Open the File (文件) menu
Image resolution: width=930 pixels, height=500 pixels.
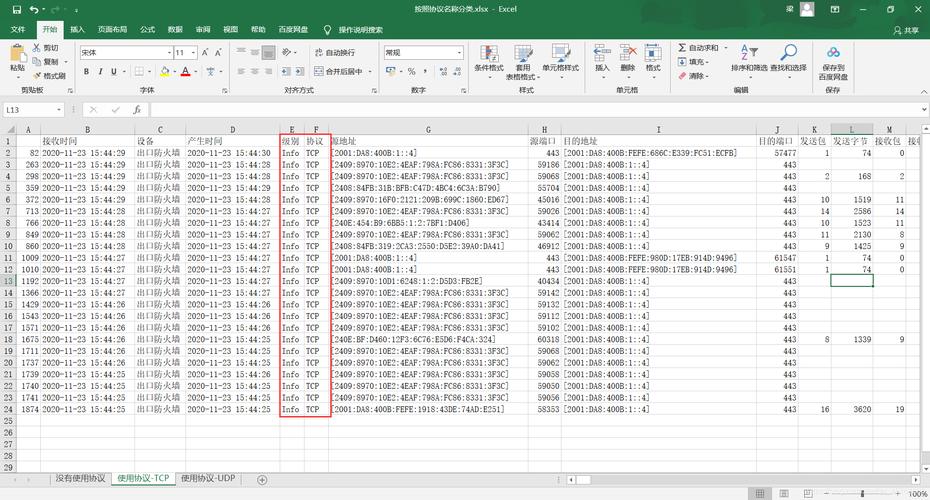point(18,29)
